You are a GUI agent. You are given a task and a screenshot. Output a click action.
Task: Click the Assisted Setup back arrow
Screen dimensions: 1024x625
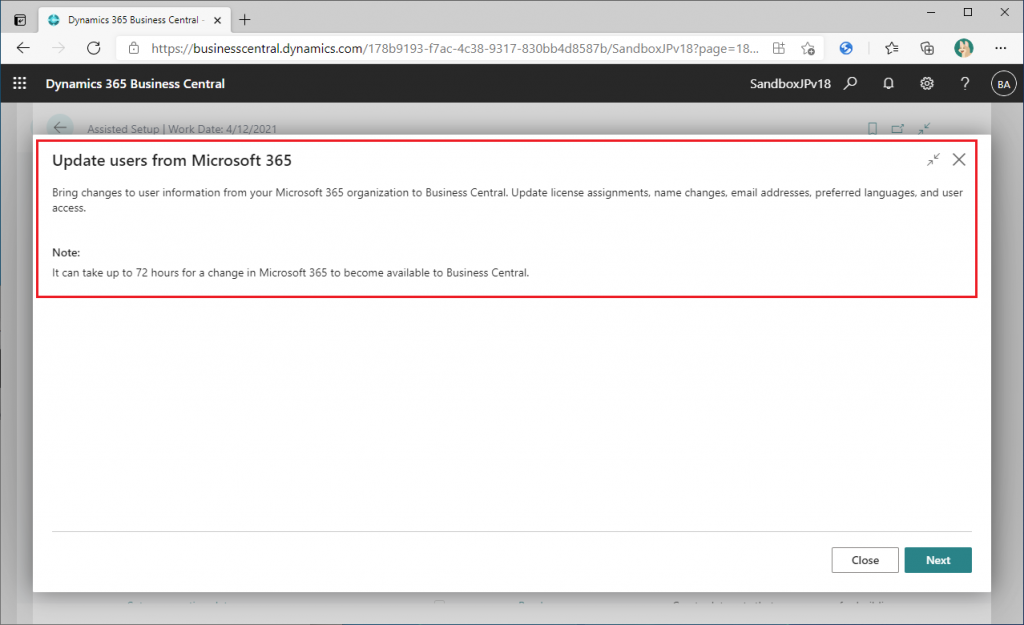[x=60, y=127]
